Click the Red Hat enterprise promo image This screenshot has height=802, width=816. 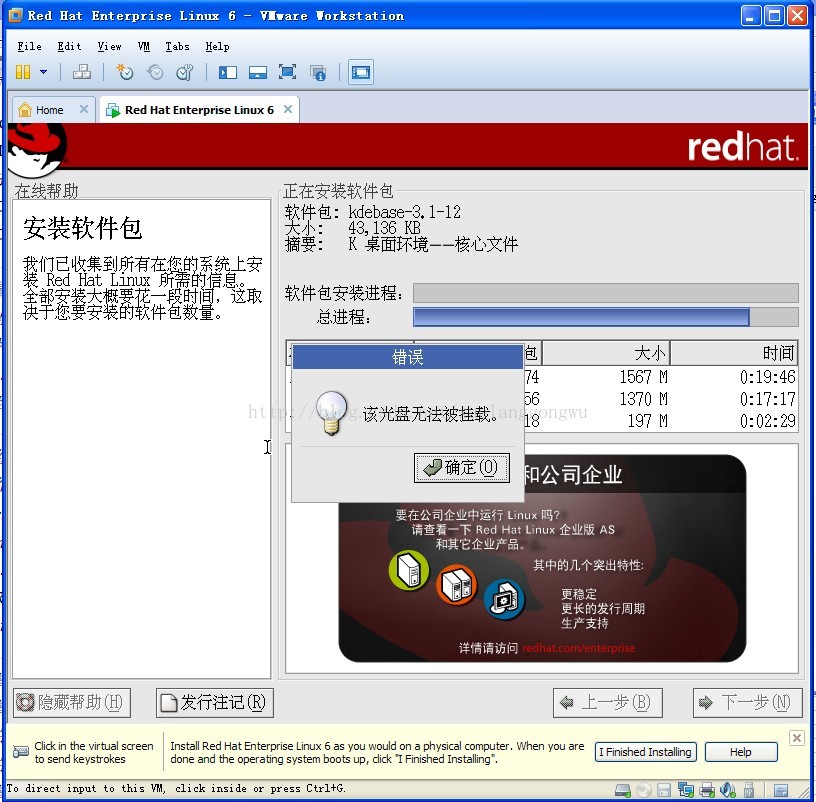coord(542,558)
